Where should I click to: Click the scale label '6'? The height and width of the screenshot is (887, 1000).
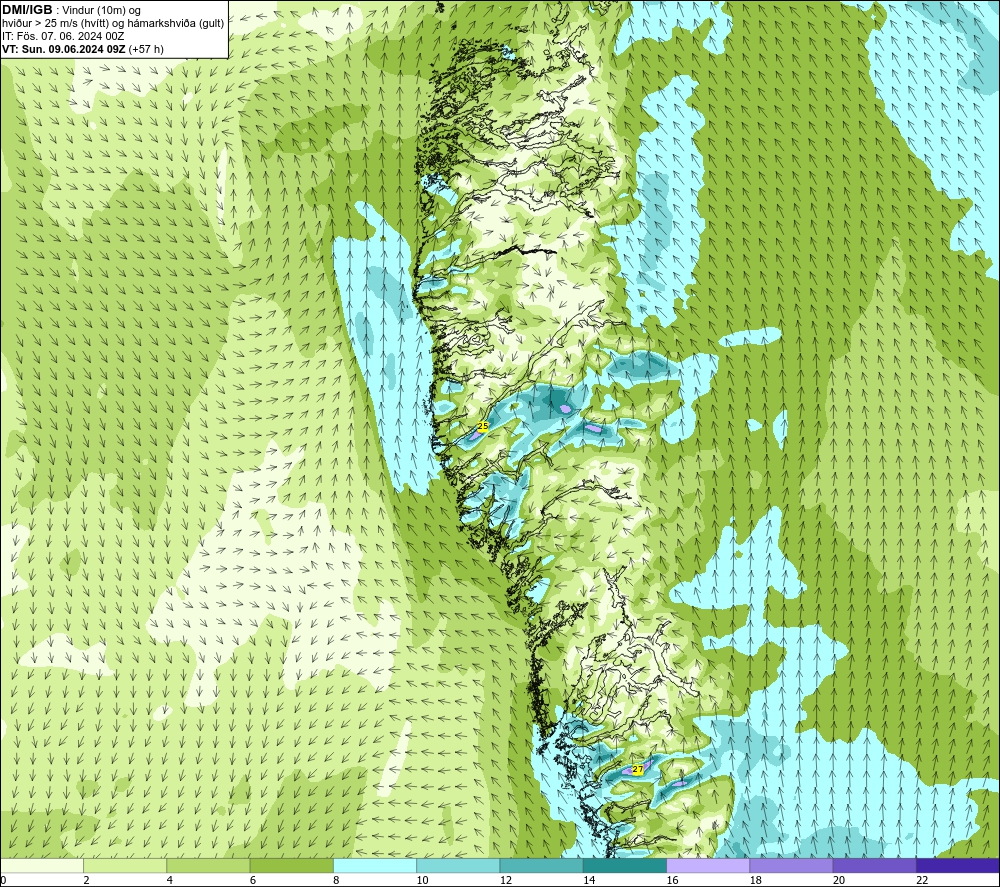pos(253,881)
